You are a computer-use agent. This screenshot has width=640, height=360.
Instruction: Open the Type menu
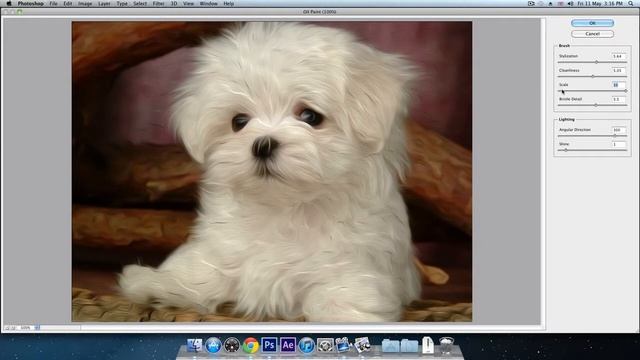pyautogui.click(x=122, y=4)
